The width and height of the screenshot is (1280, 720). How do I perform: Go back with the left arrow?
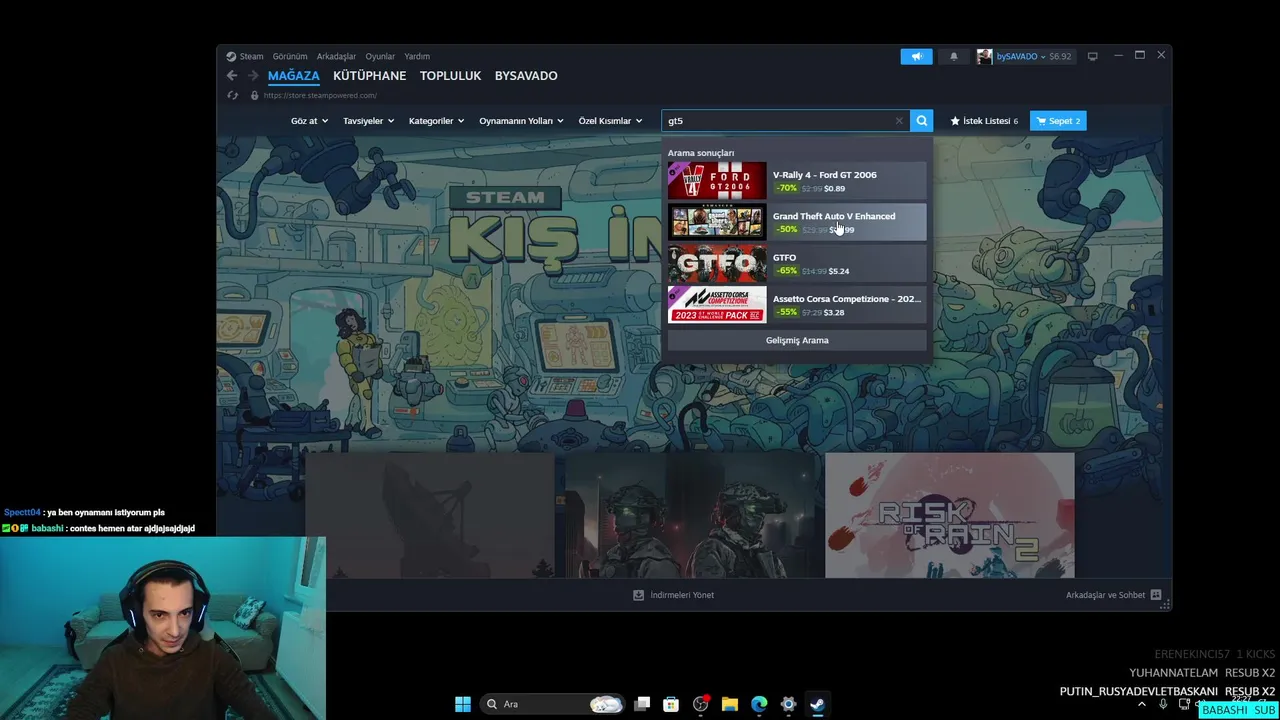coord(232,76)
